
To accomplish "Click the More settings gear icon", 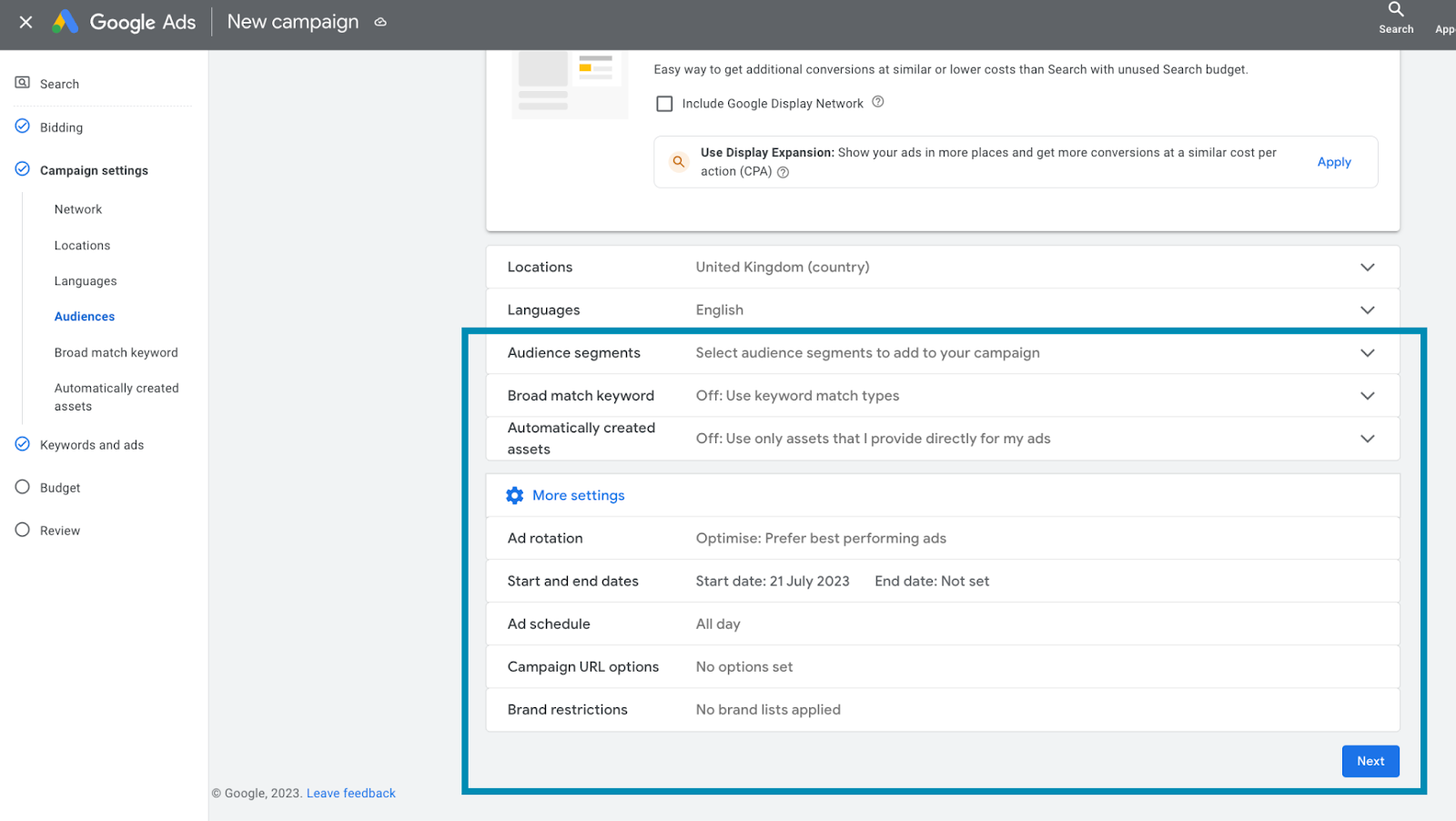I will pyautogui.click(x=515, y=495).
